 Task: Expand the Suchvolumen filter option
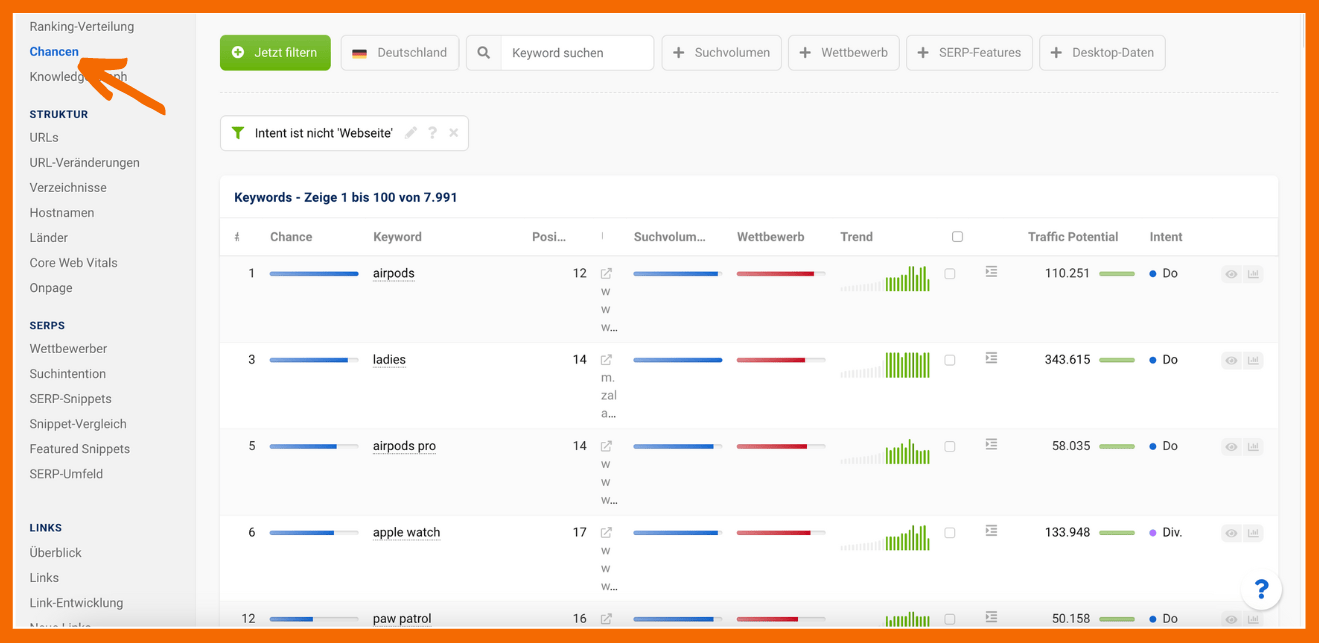(x=721, y=53)
